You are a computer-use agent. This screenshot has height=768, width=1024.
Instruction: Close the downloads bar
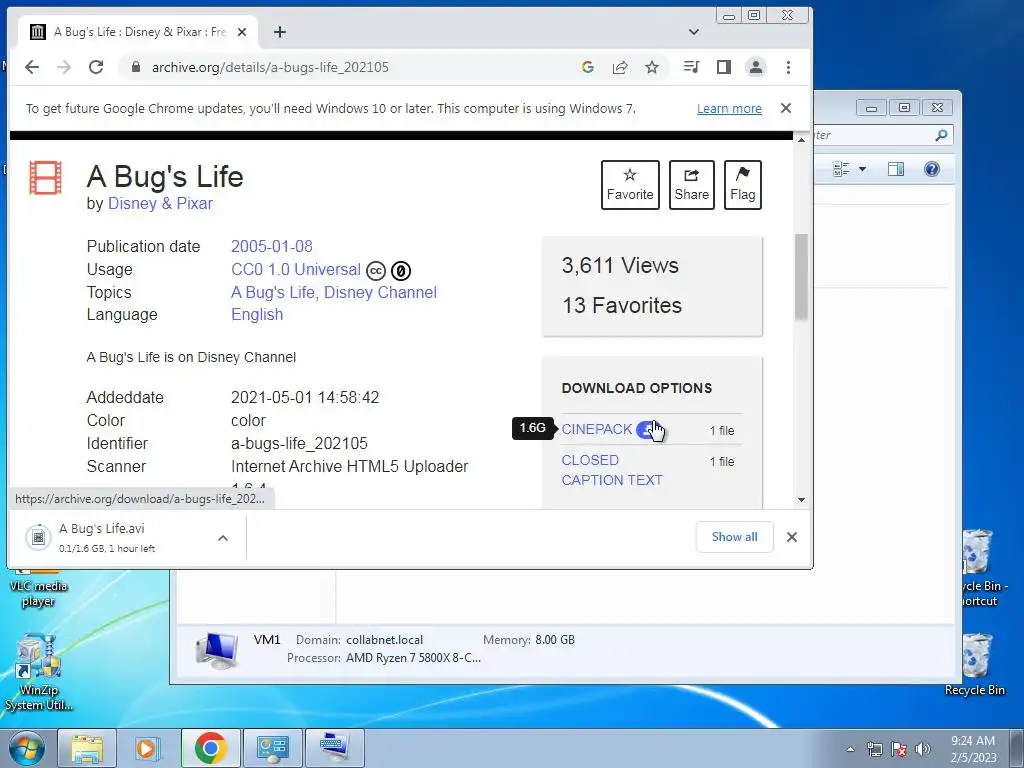point(792,537)
